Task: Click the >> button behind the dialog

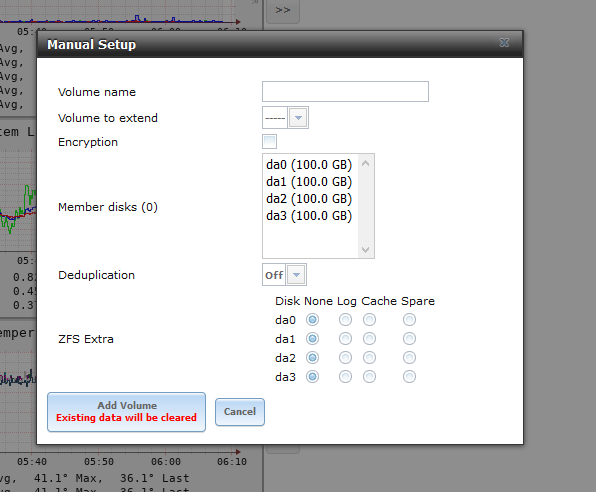Action: coord(282,10)
